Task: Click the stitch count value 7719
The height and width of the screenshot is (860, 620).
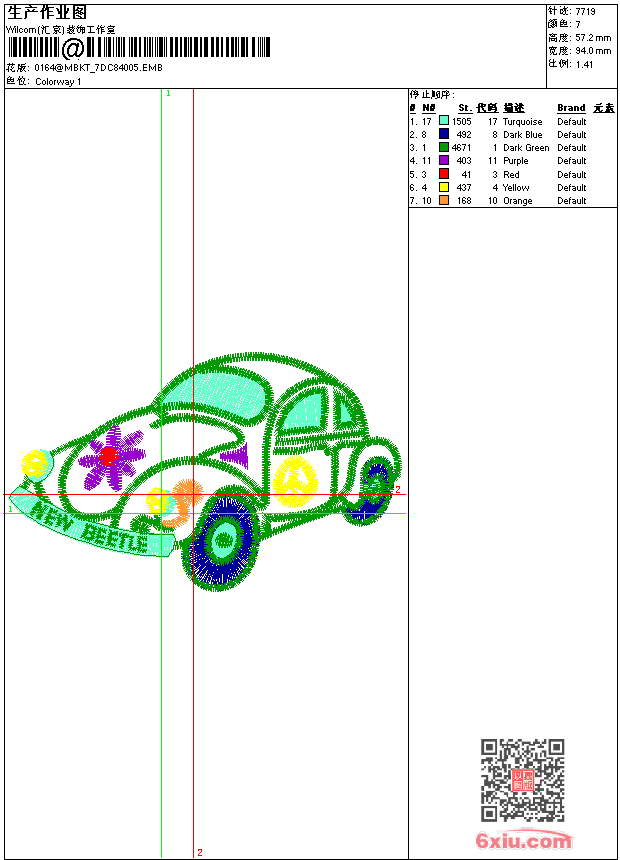Action: tap(585, 11)
